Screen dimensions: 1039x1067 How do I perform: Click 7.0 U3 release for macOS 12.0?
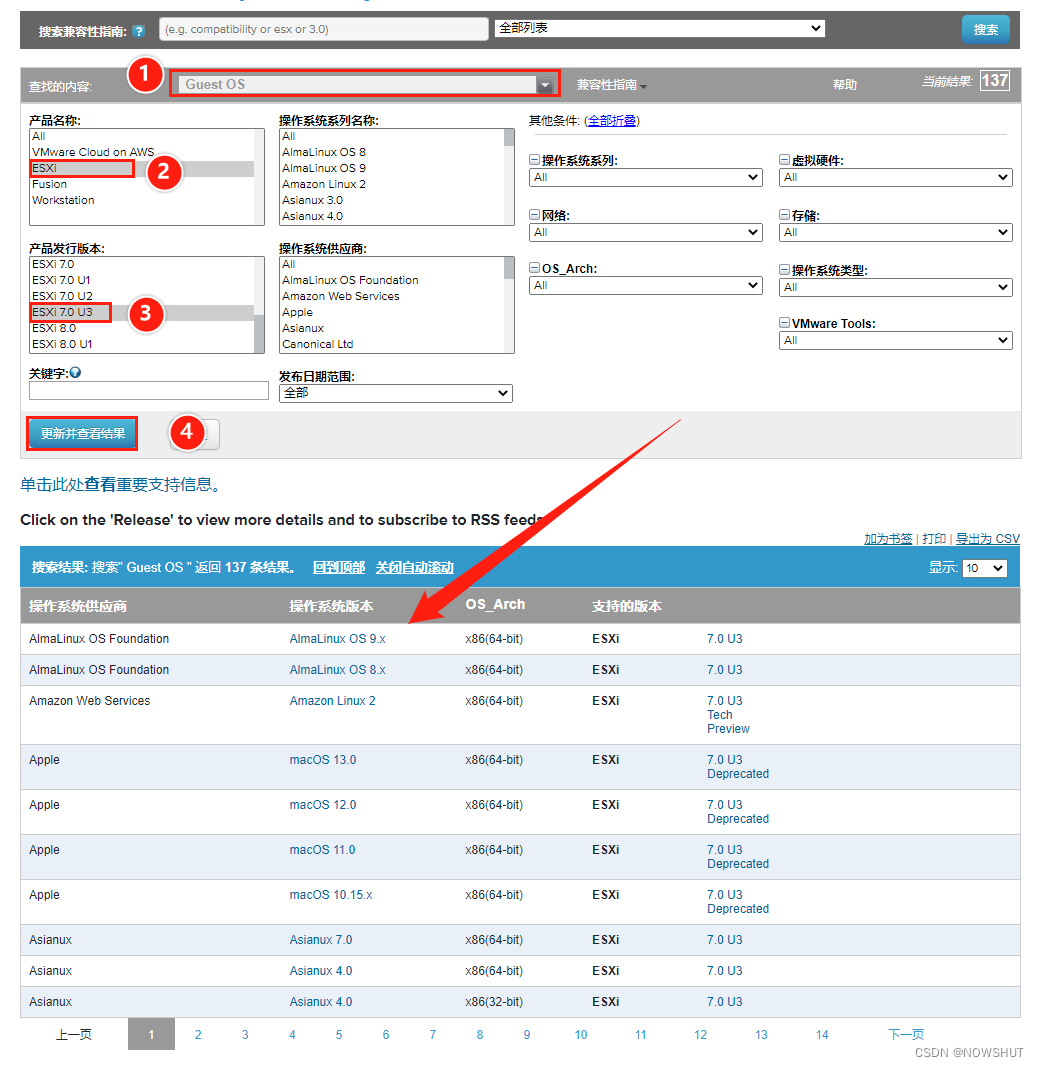click(725, 805)
